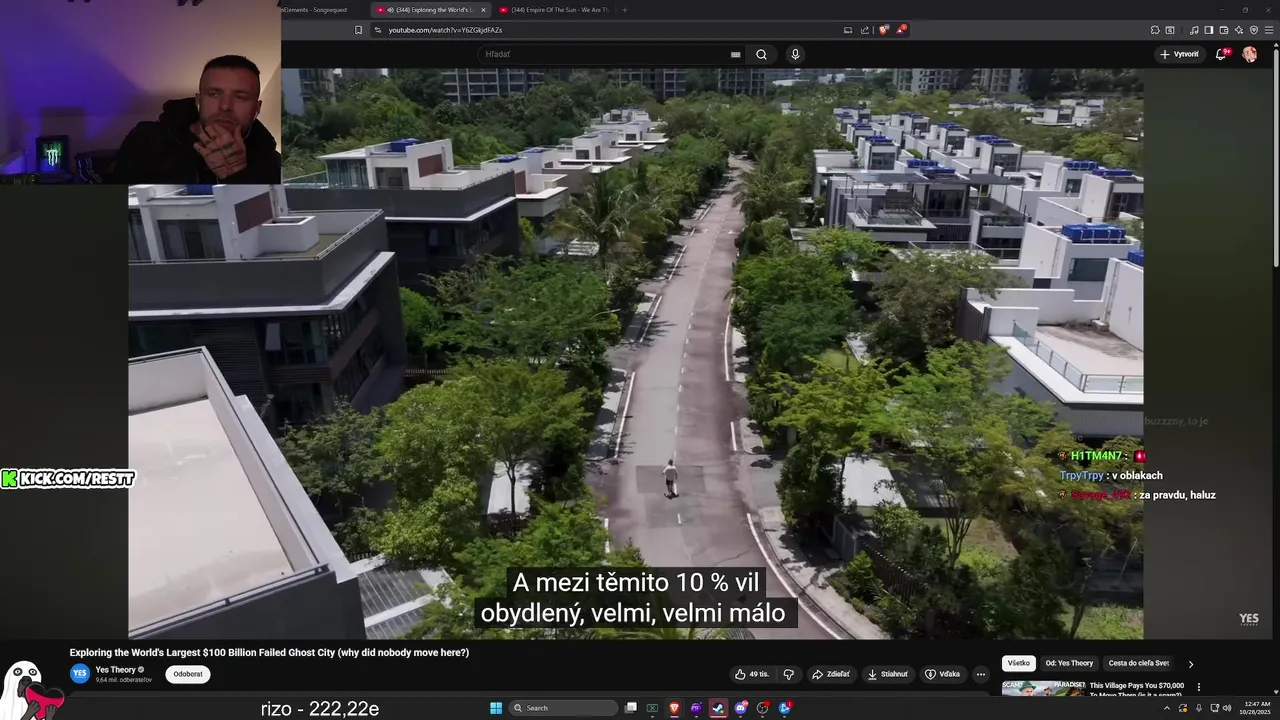Click the cast screen icon in address bar
Image resolution: width=1280 pixels, height=720 pixels.
coord(848,30)
